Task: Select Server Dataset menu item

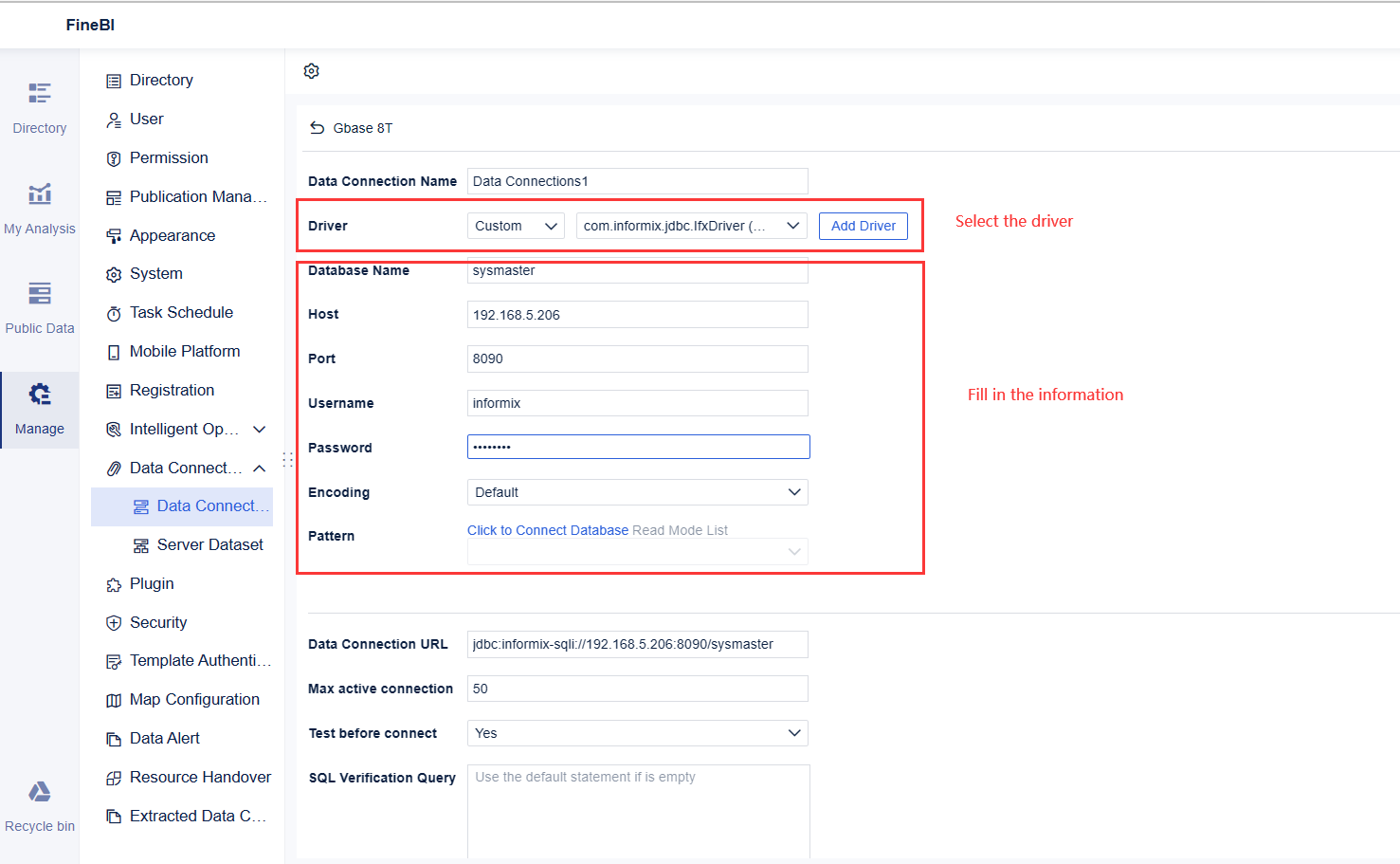Action: 209,545
